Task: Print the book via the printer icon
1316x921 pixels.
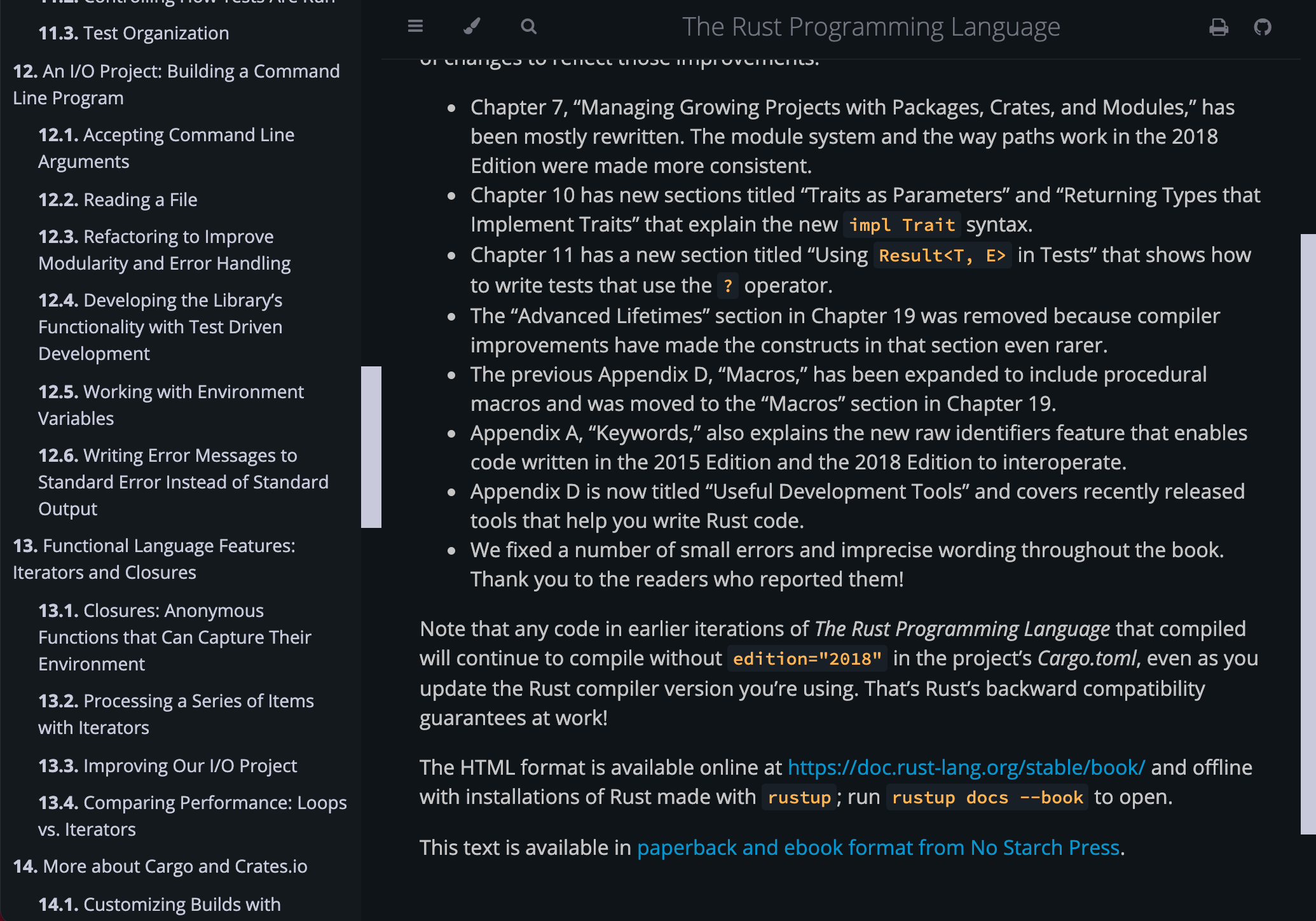Action: (1218, 26)
